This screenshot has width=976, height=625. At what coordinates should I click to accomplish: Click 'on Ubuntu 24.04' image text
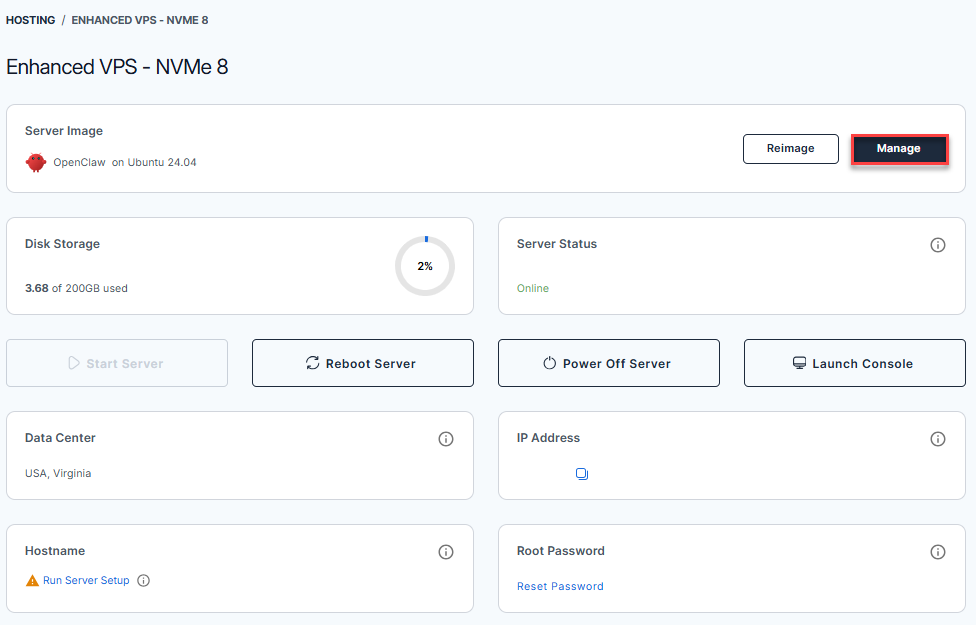154,162
